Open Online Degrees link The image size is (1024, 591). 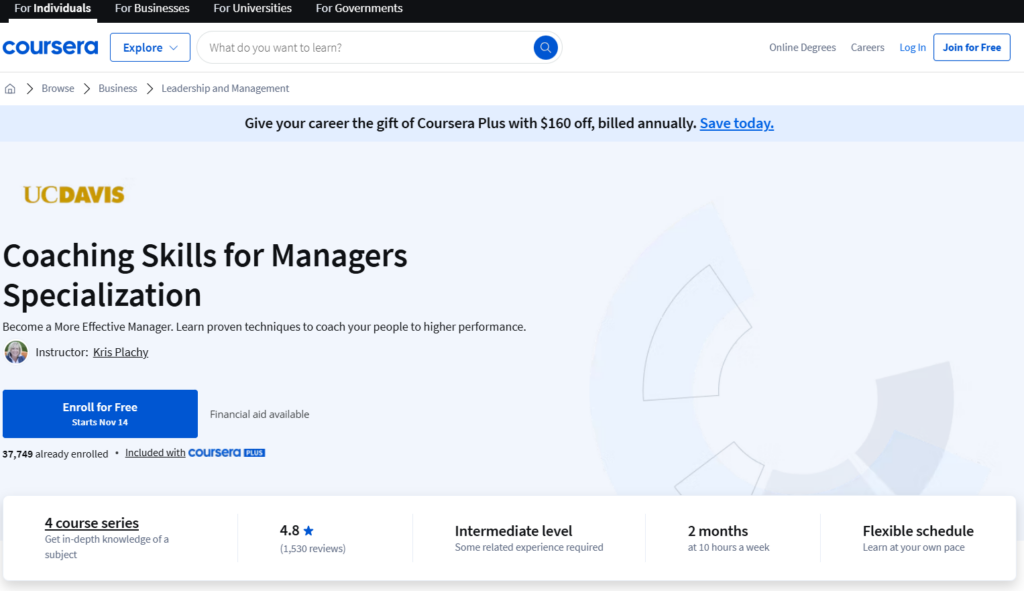tap(802, 48)
